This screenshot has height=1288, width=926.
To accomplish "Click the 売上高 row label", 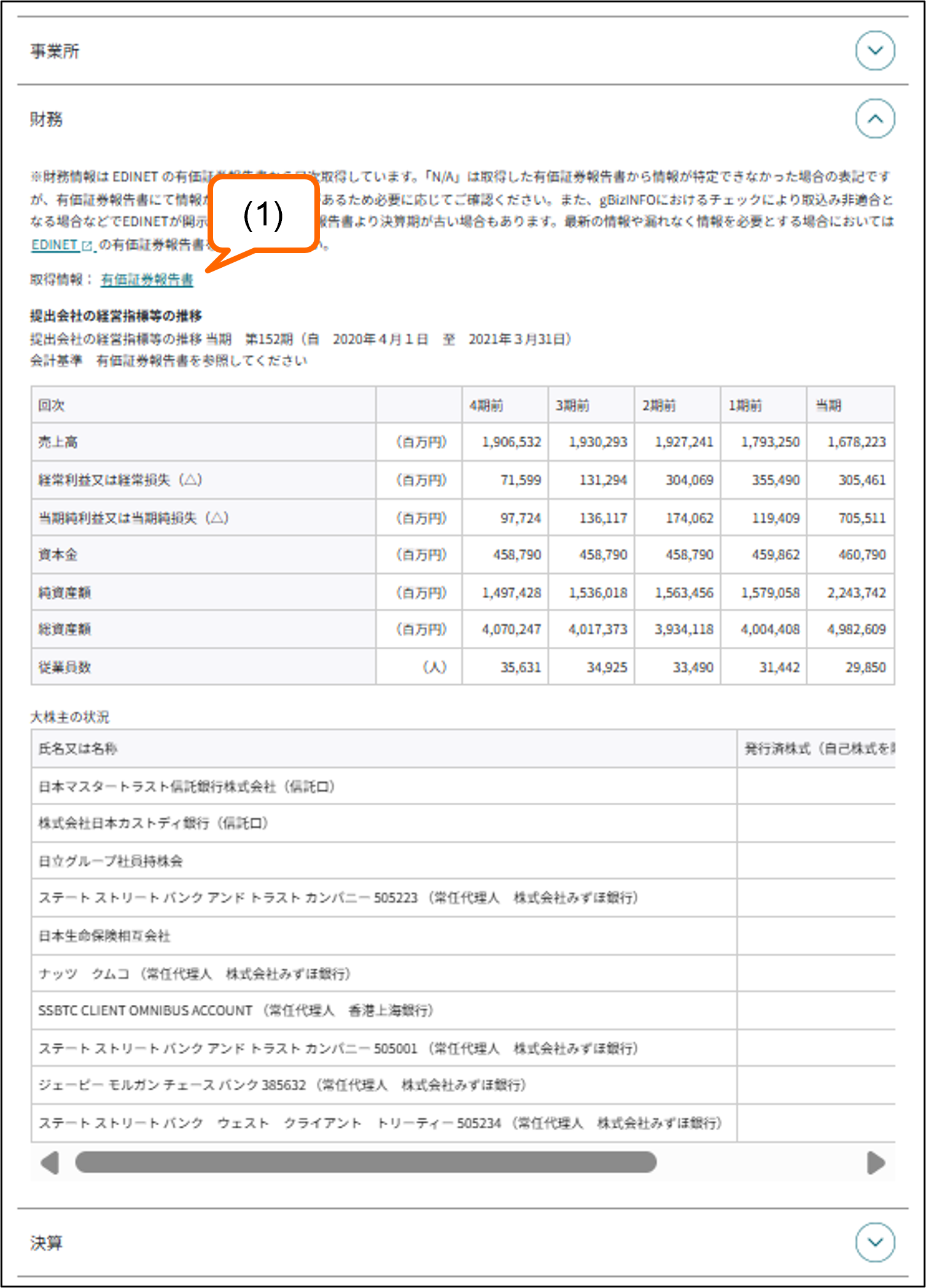I will coord(58,442).
